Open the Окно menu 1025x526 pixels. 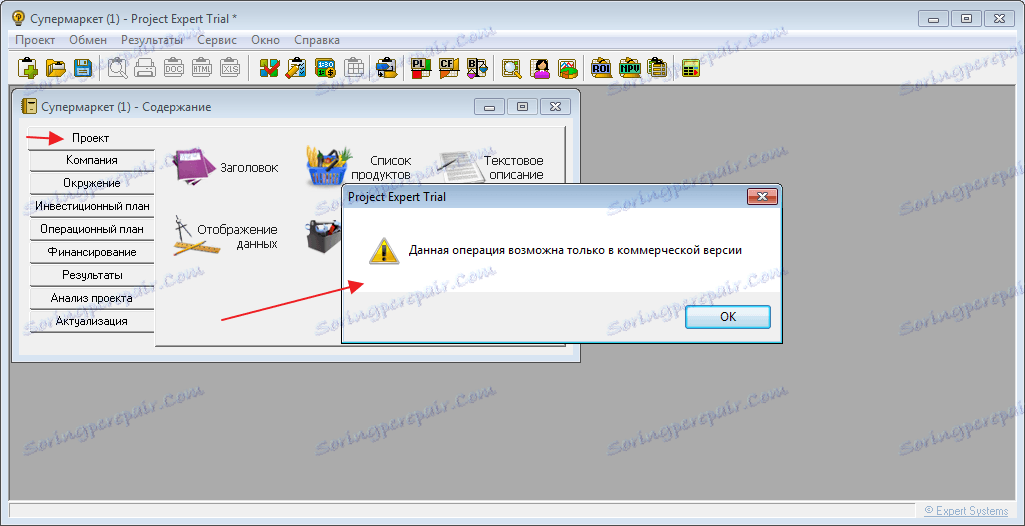[265, 40]
